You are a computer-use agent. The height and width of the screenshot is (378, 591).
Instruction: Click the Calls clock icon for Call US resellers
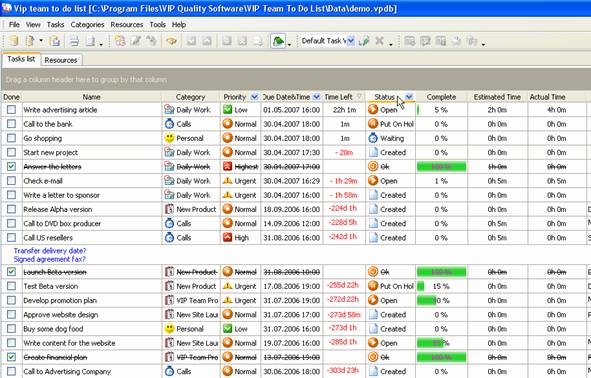169,237
